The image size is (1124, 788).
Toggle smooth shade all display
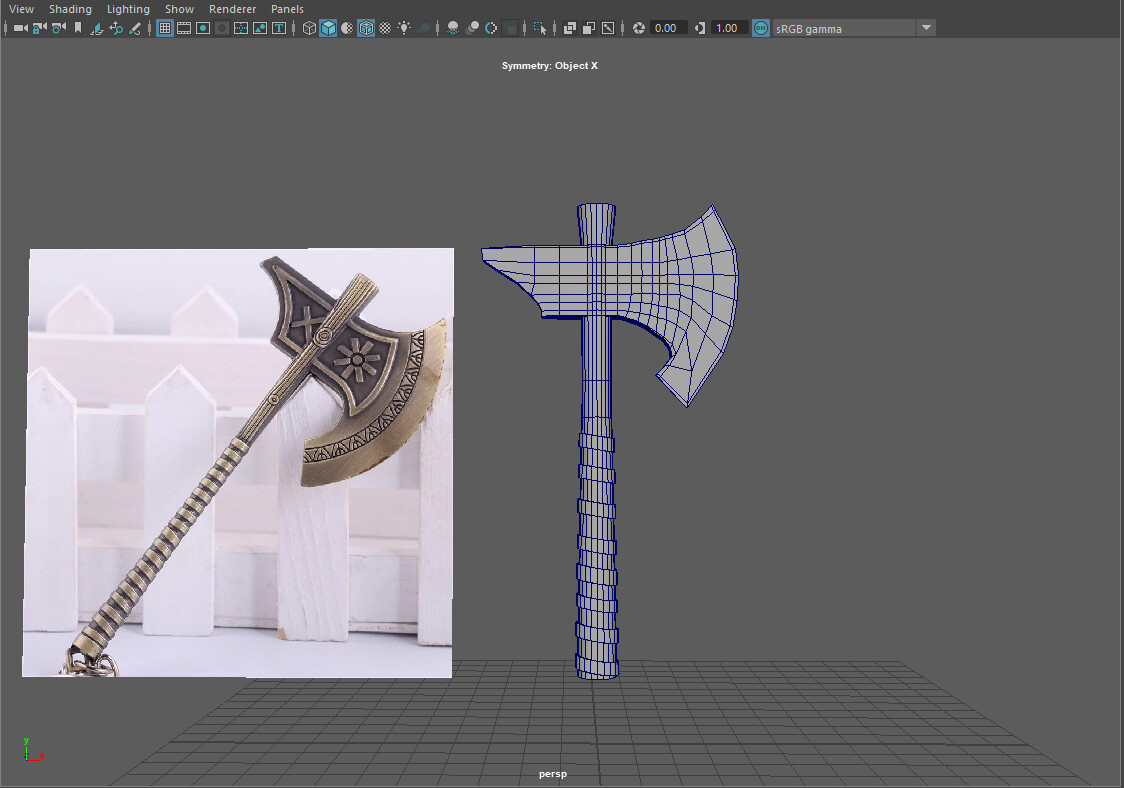330,28
